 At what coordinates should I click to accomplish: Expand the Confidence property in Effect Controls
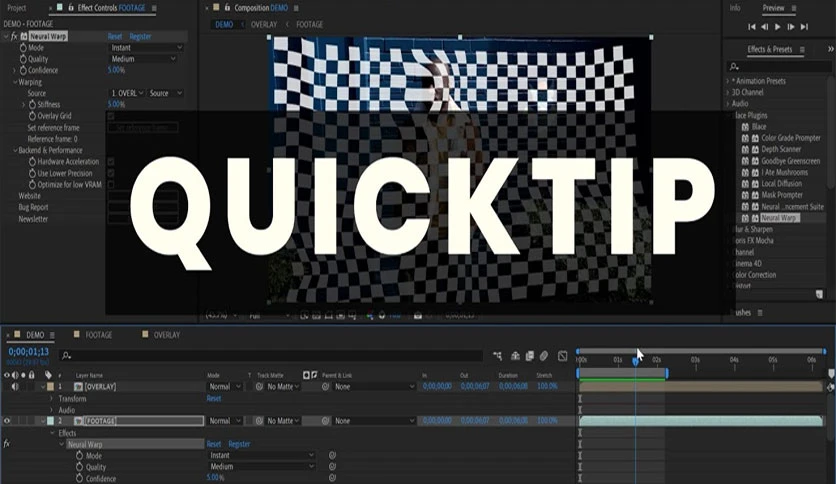(x=14, y=70)
